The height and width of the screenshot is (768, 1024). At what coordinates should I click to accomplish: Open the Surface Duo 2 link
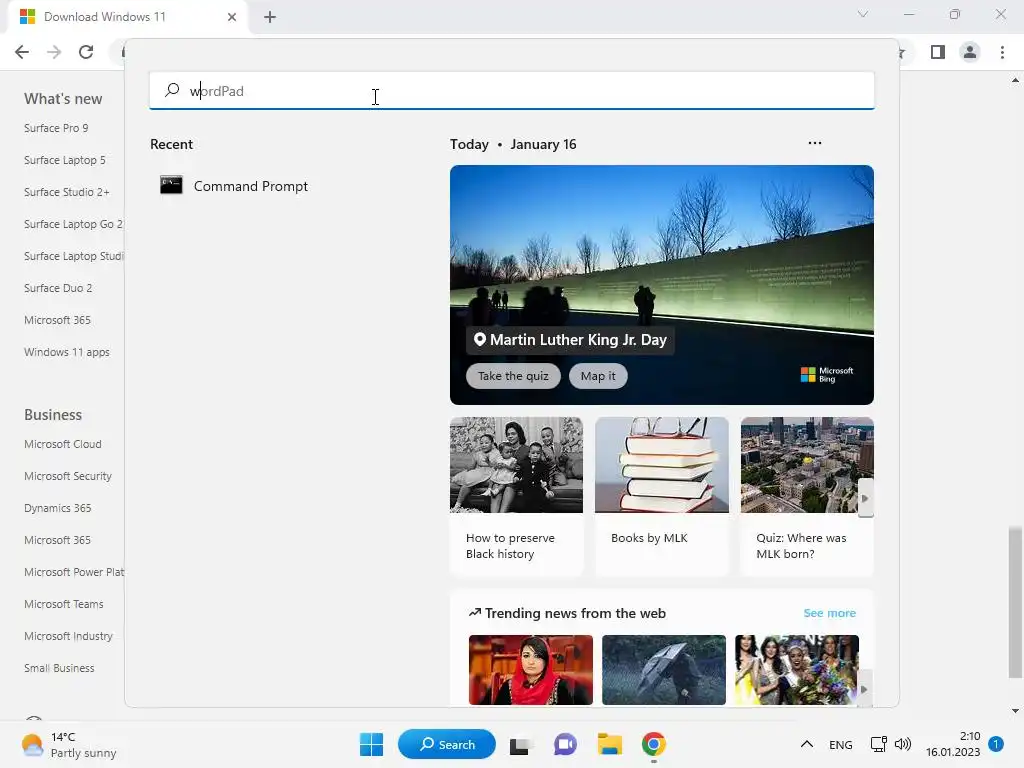(x=58, y=288)
